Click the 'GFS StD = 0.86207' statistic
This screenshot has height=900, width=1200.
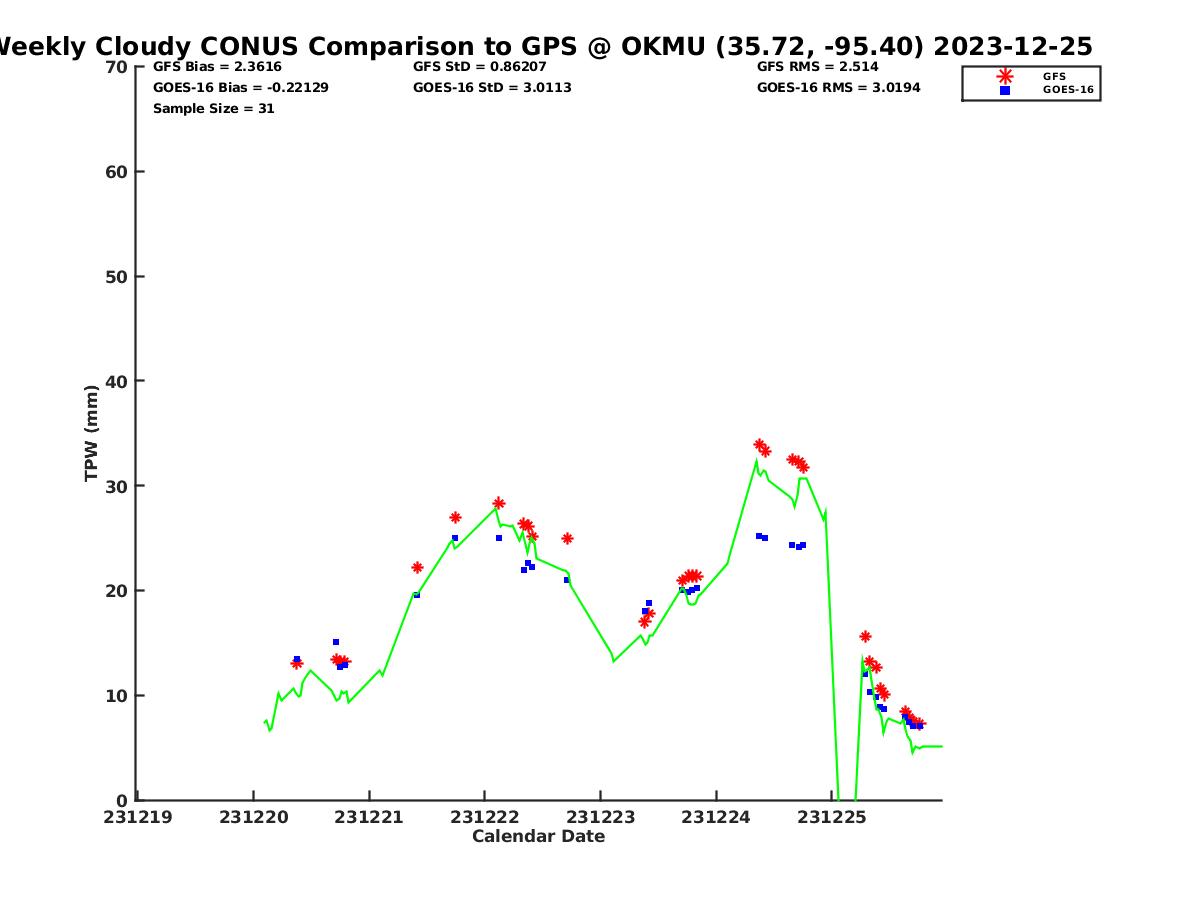[x=480, y=67]
